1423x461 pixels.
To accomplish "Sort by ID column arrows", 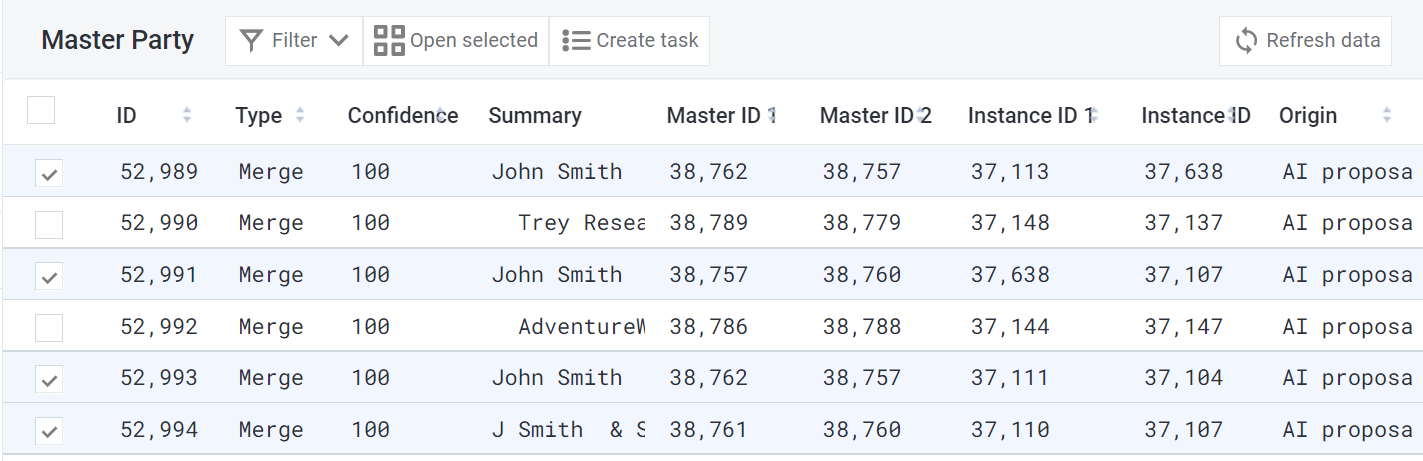I will [x=187, y=116].
